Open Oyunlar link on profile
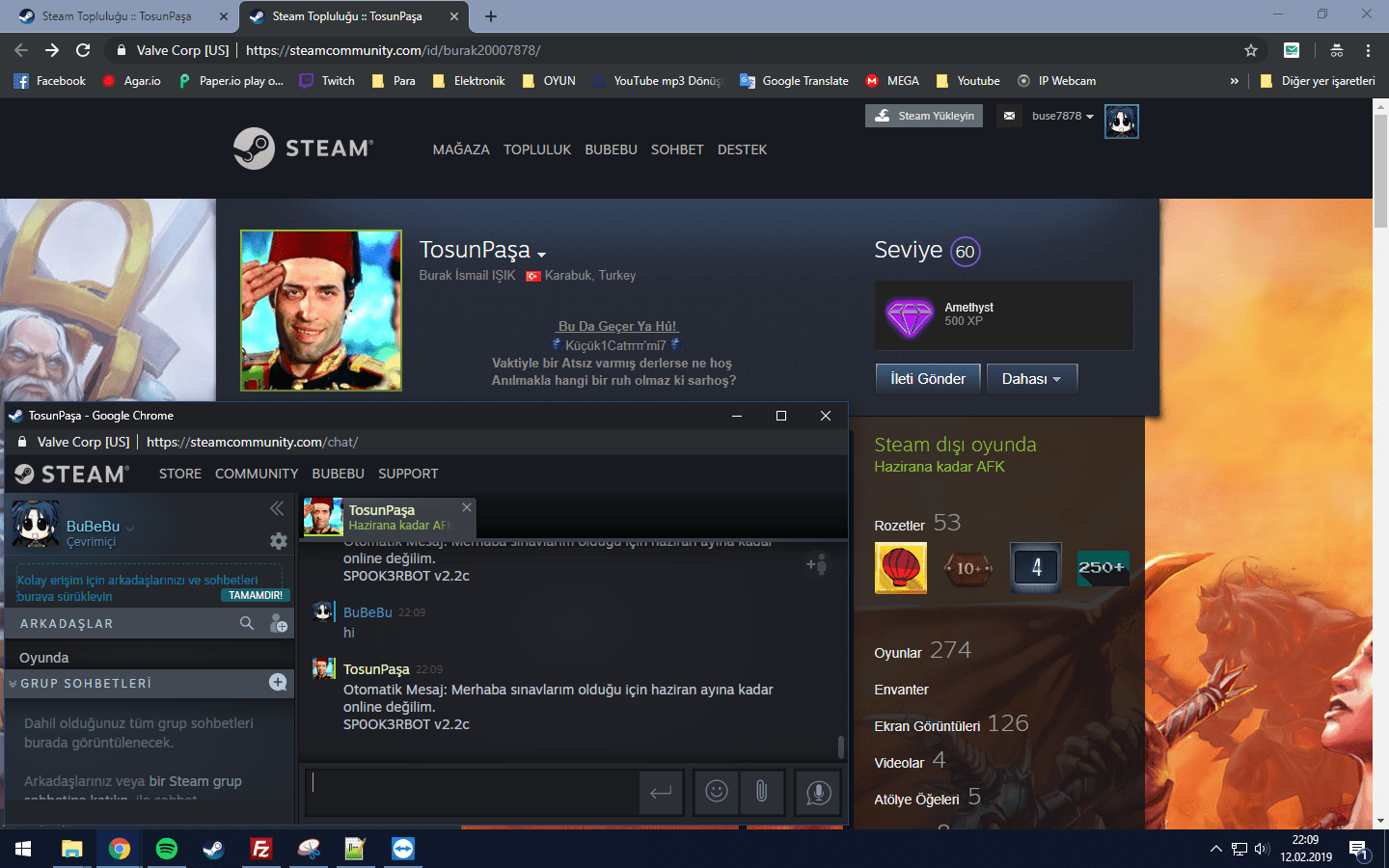The height and width of the screenshot is (868, 1389). [x=898, y=653]
